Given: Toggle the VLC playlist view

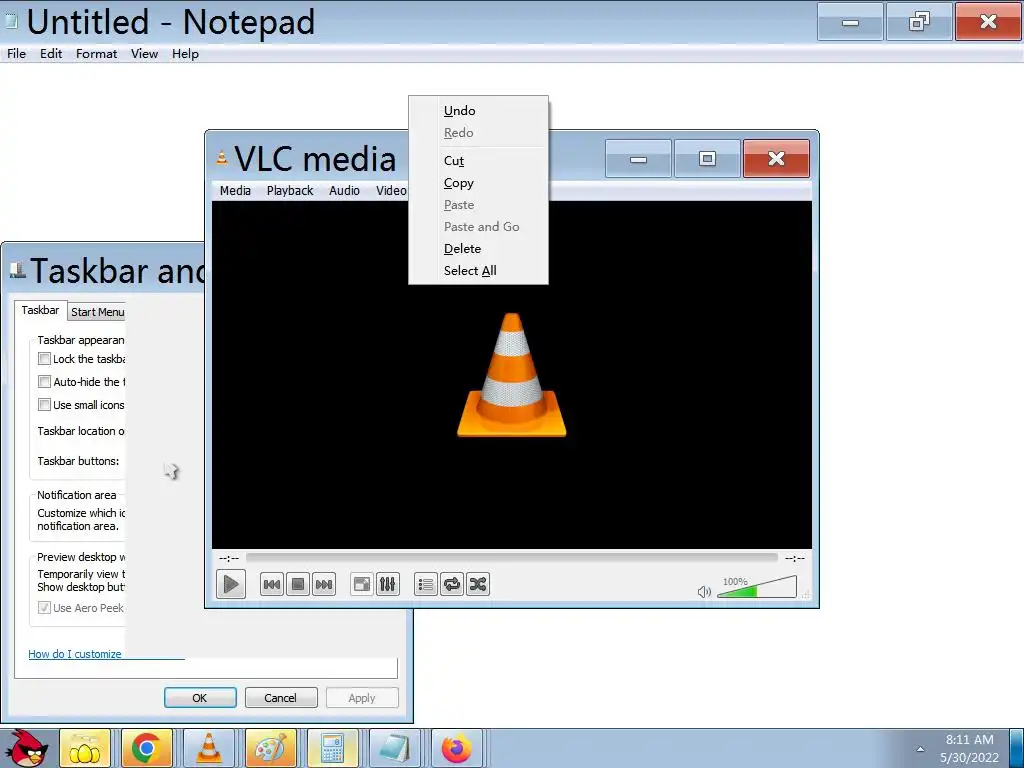Looking at the screenshot, I should click(x=426, y=584).
